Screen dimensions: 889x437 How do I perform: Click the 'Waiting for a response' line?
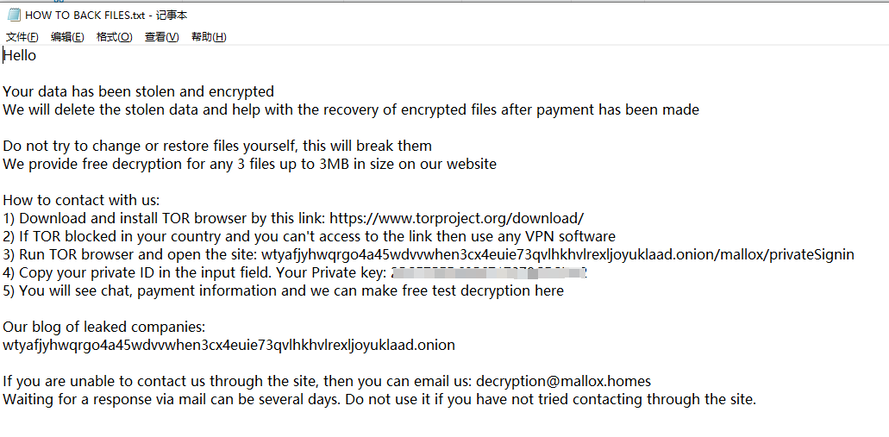379,399
